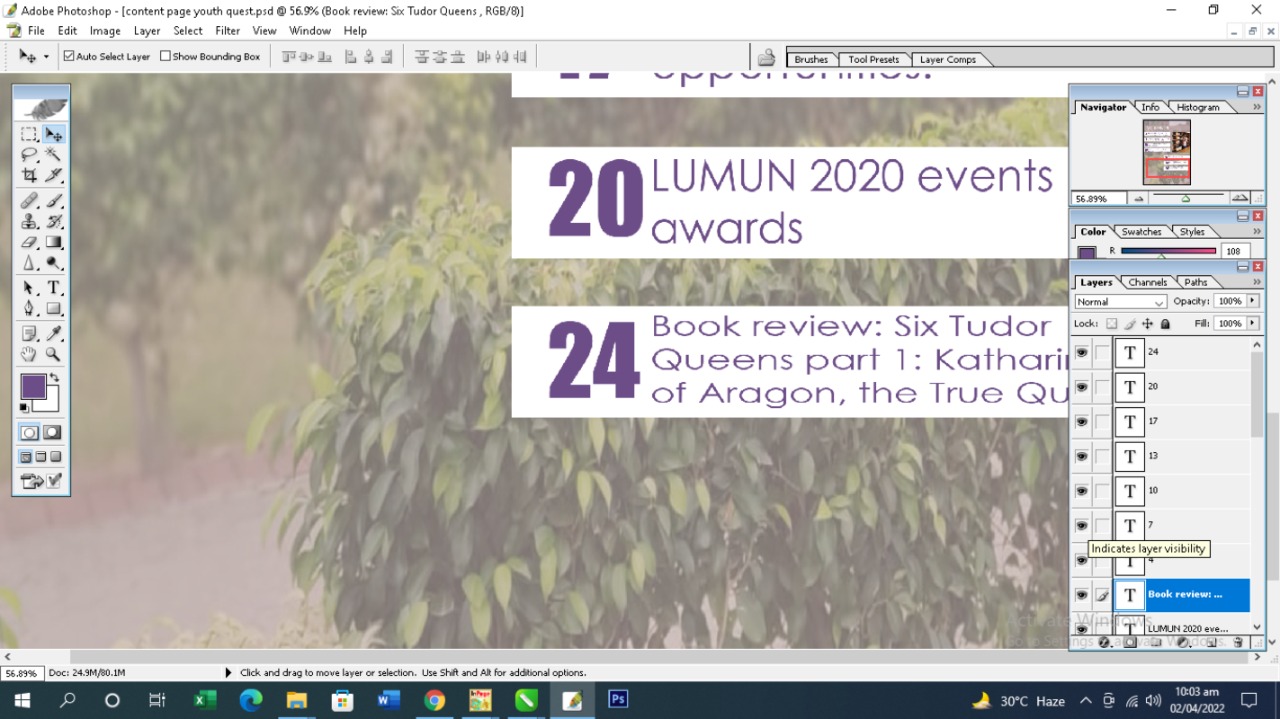Select the Gradient tool
Image resolution: width=1280 pixels, height=719 pixels.
[54, 243]
